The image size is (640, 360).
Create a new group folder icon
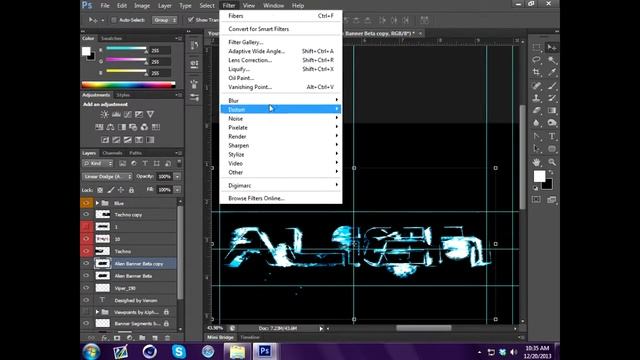click(x=142, y=338)
